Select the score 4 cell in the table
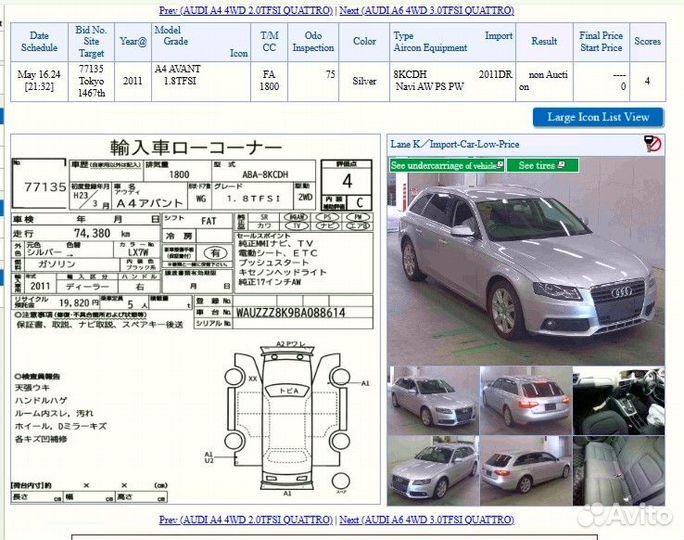Screen dimensions: 684x540 pyautogui.click(x=647, y=81)
